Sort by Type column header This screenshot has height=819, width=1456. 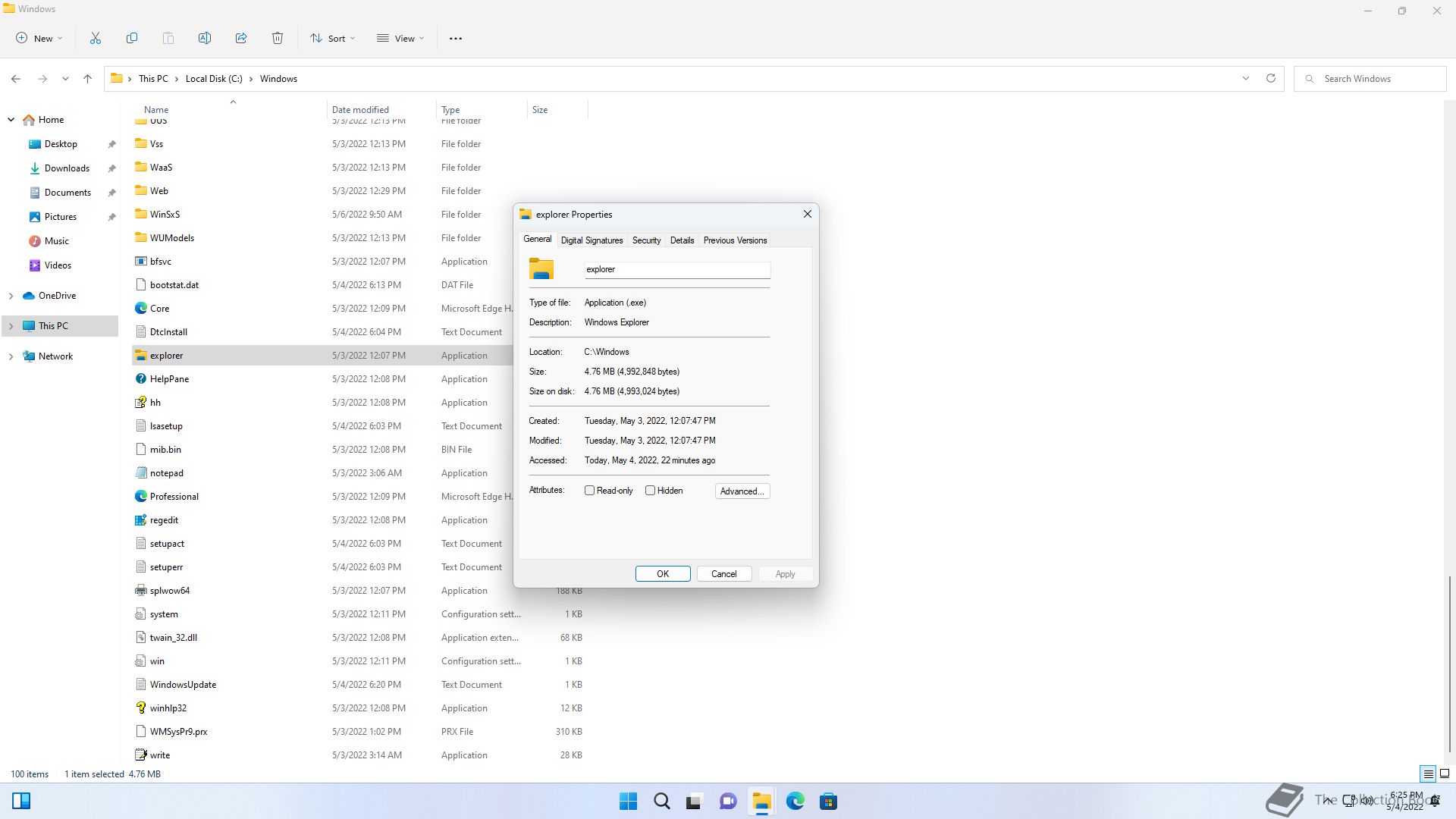(482, 110)
